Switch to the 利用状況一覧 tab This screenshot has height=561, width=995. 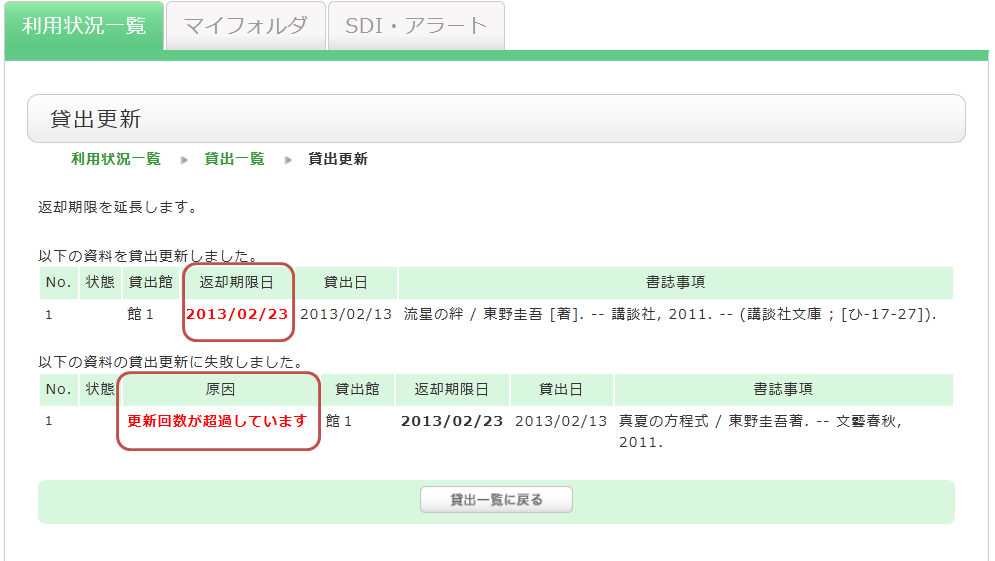[x=83, y=26]
